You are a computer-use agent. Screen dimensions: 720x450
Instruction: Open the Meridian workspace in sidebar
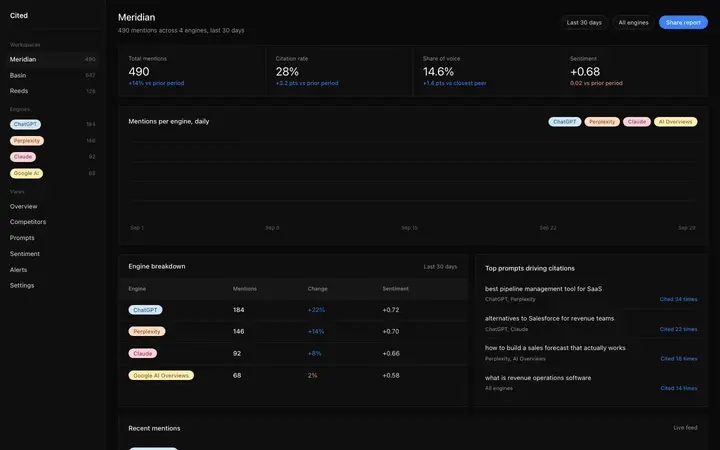pyautogui.click(x=53, y=59)
